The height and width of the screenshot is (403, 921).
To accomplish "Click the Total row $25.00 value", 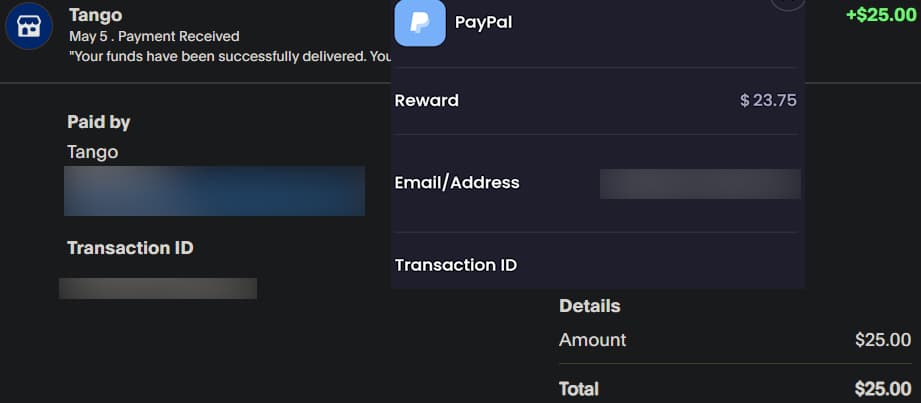I will pos(883,389).
